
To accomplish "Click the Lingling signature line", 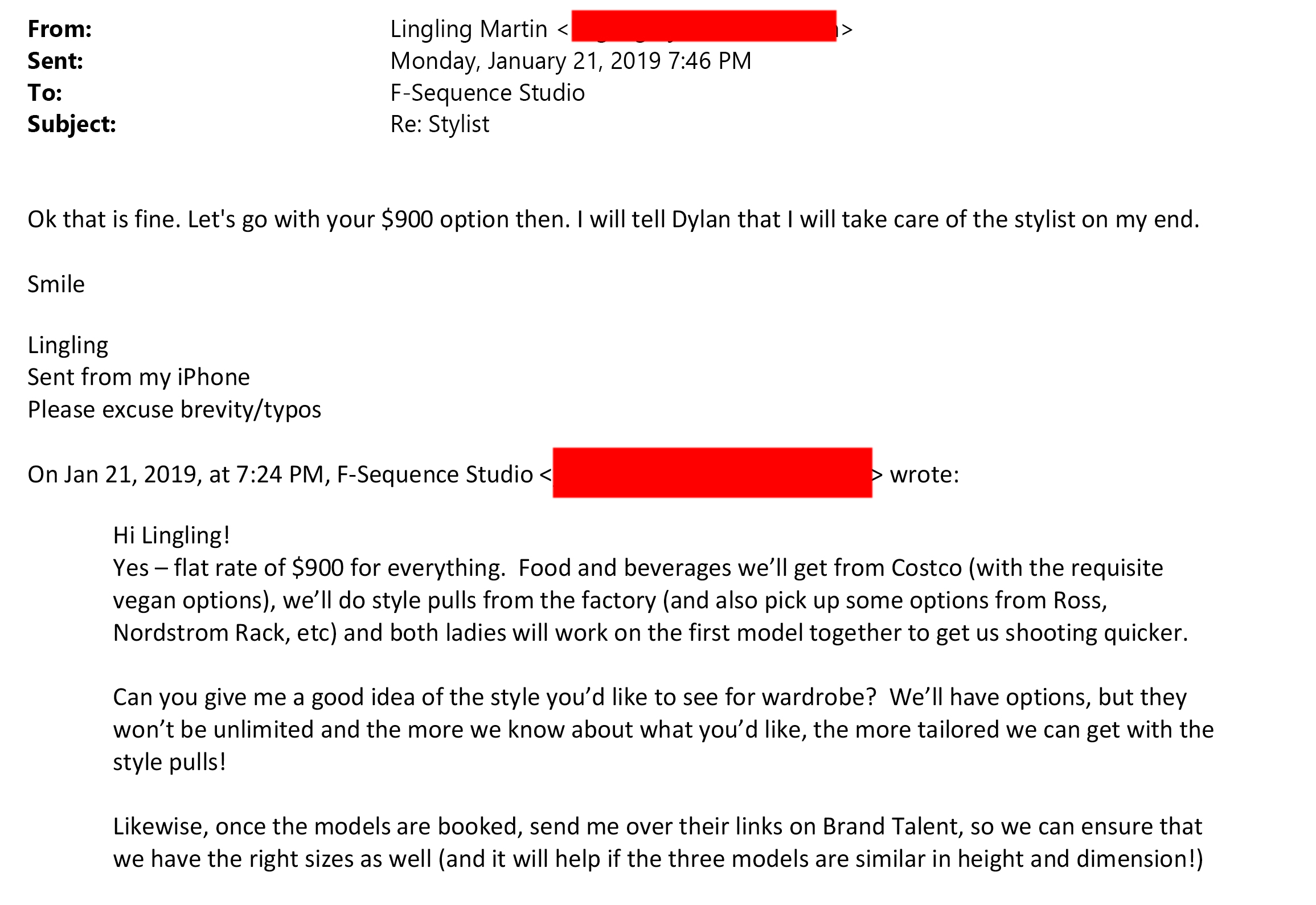I will pos(68,346).
